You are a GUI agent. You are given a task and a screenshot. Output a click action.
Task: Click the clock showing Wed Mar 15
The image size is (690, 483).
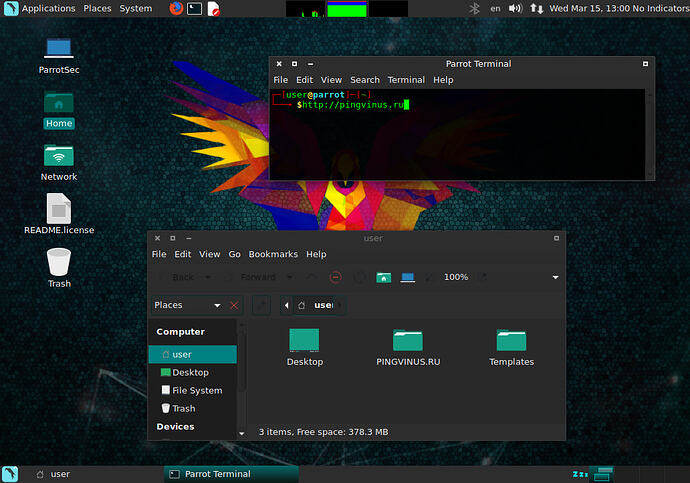590,8
